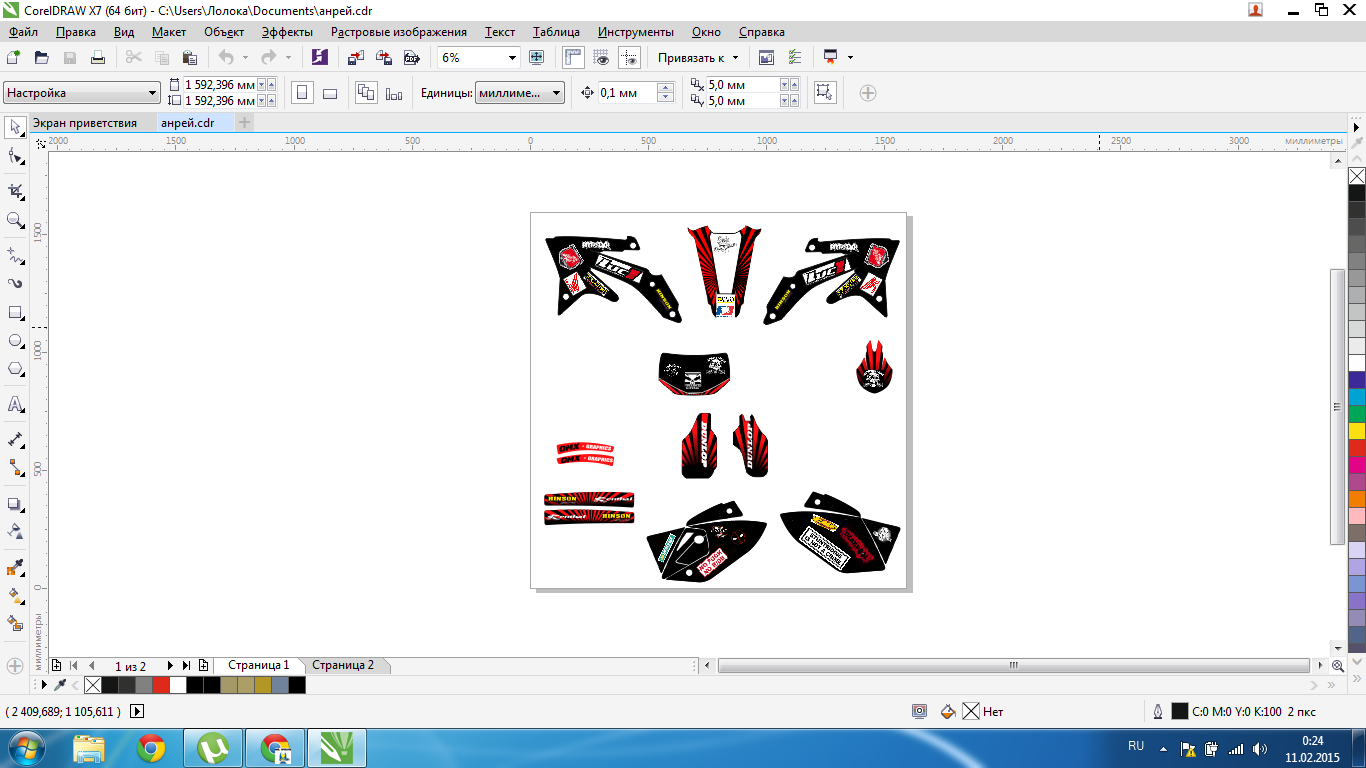
Task: Open the page size Настройка dropdown
Action: pos(152,93)
